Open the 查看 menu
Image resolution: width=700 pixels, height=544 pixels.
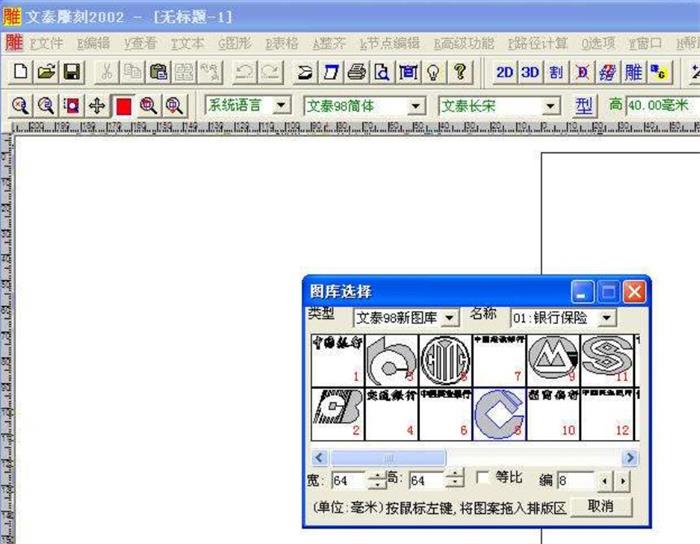141,43
